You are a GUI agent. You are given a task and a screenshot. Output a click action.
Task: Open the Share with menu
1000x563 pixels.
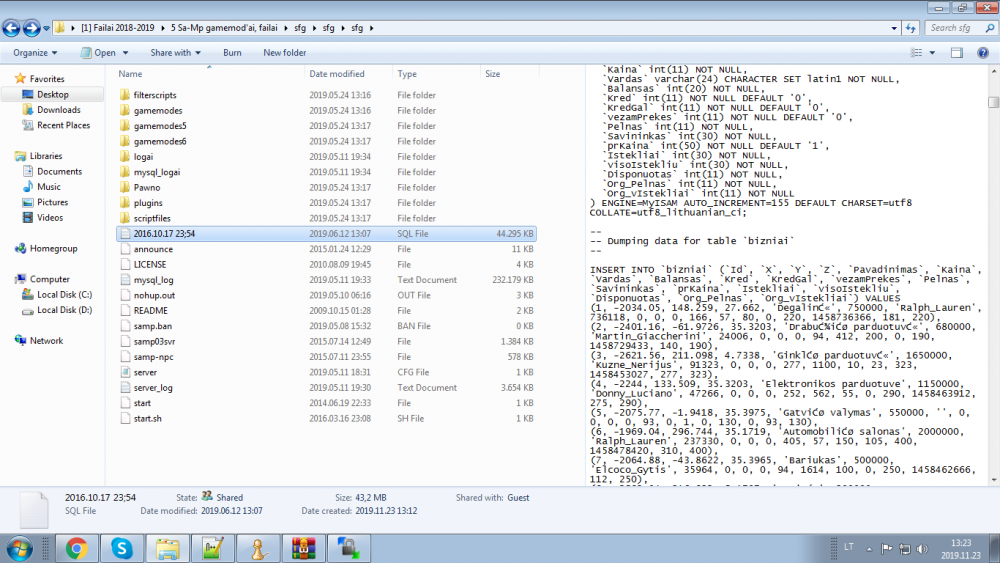click(x=175, y=53)
